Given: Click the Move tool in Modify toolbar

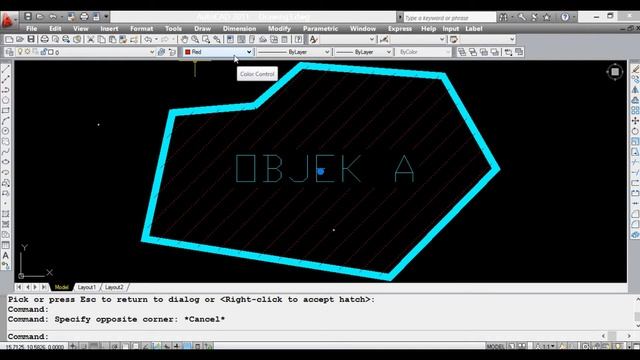Looking at the screenshot, I should (x=635, y=121).
